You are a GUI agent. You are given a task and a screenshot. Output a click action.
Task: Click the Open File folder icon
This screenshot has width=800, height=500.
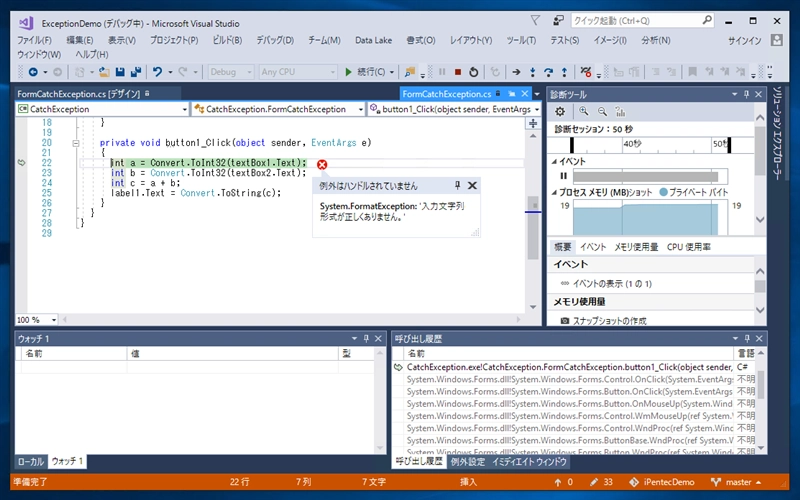pyautogui.click(x=104, y=72)
